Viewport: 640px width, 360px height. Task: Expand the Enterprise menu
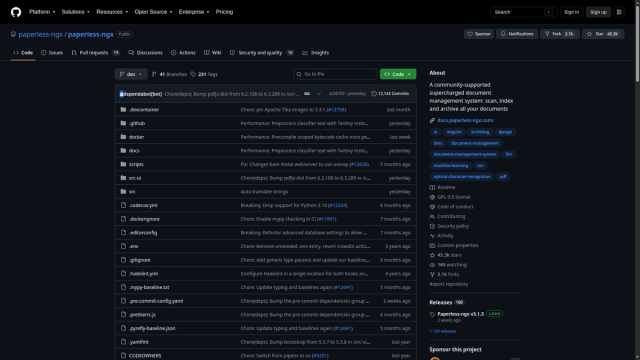[194, 12]
